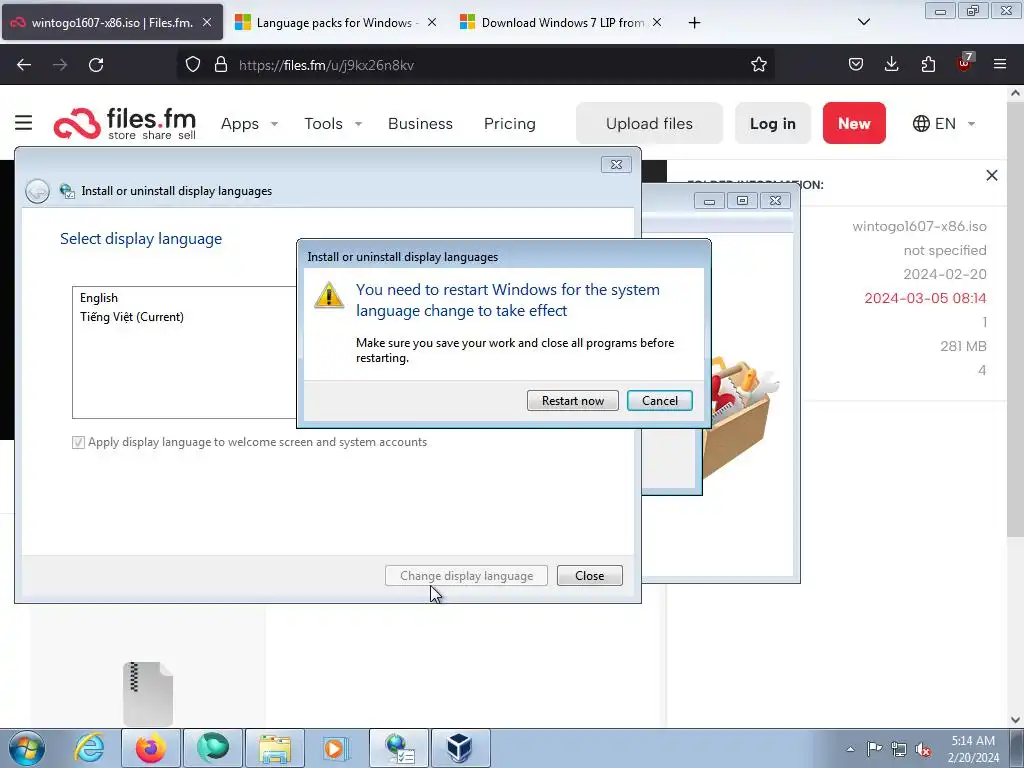The width and height of the screenshot is (1024, 768).
Task: Switch to wintogo1607-x86.iso Files.fm tab
Action: click(x=112, y=22)
